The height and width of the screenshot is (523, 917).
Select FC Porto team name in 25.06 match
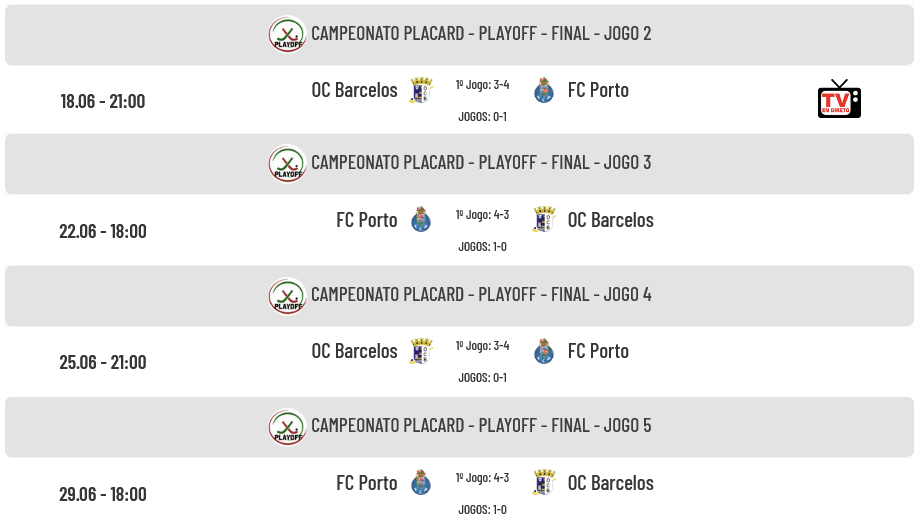coord(598,351)
